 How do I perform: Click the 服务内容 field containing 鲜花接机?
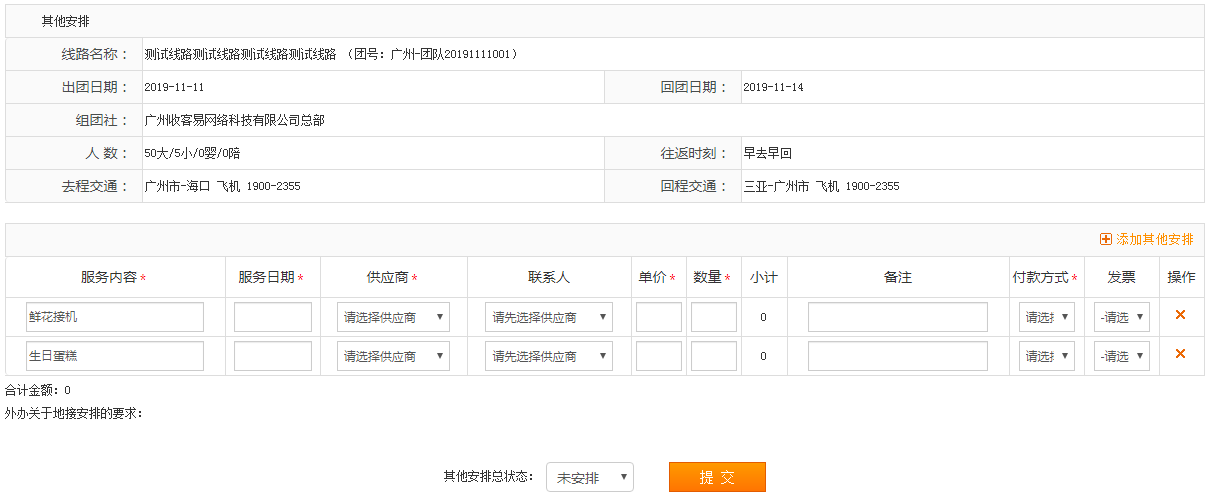click(x=115, y=317)
